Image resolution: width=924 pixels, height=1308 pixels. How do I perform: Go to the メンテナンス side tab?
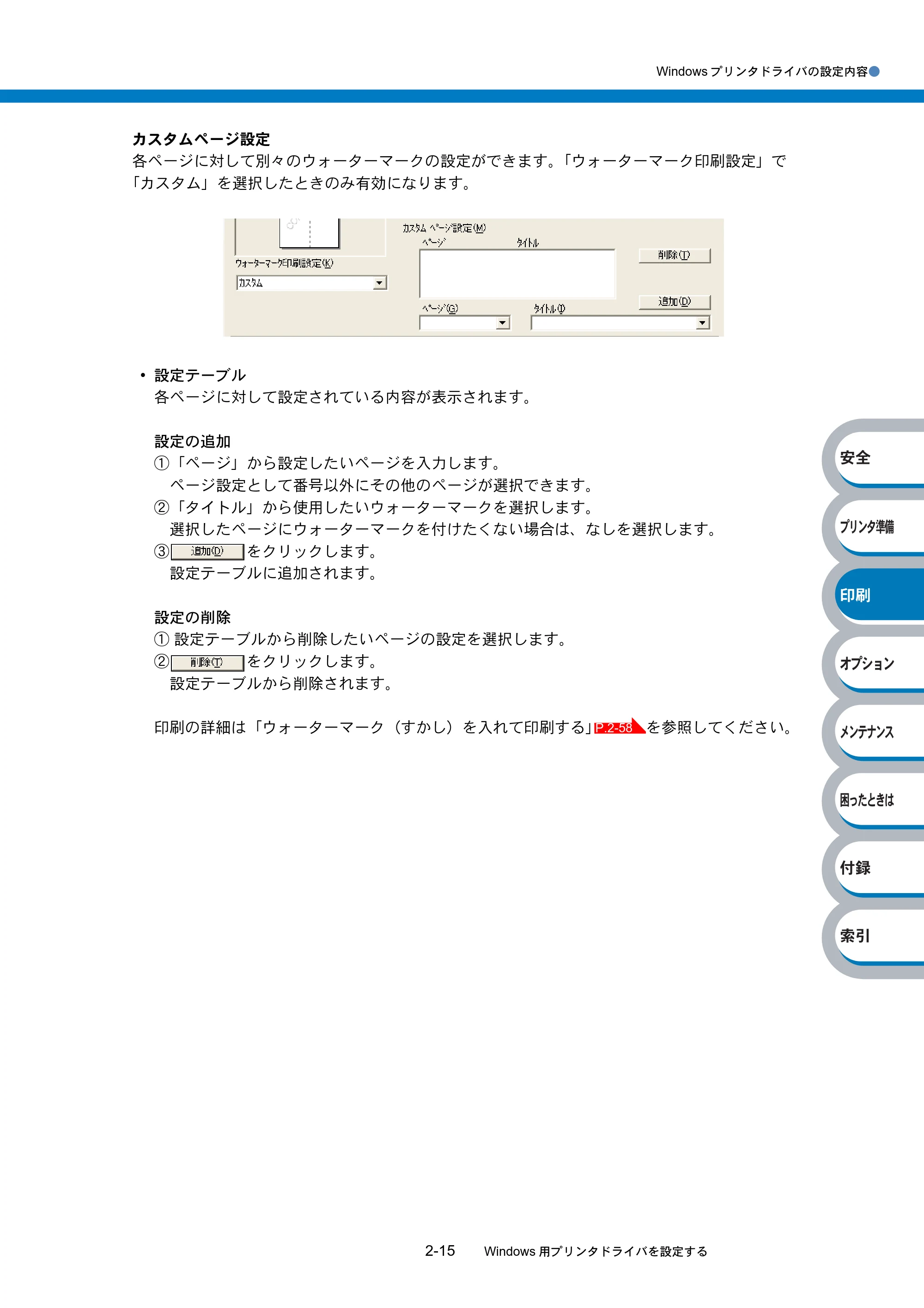point(880,731)
